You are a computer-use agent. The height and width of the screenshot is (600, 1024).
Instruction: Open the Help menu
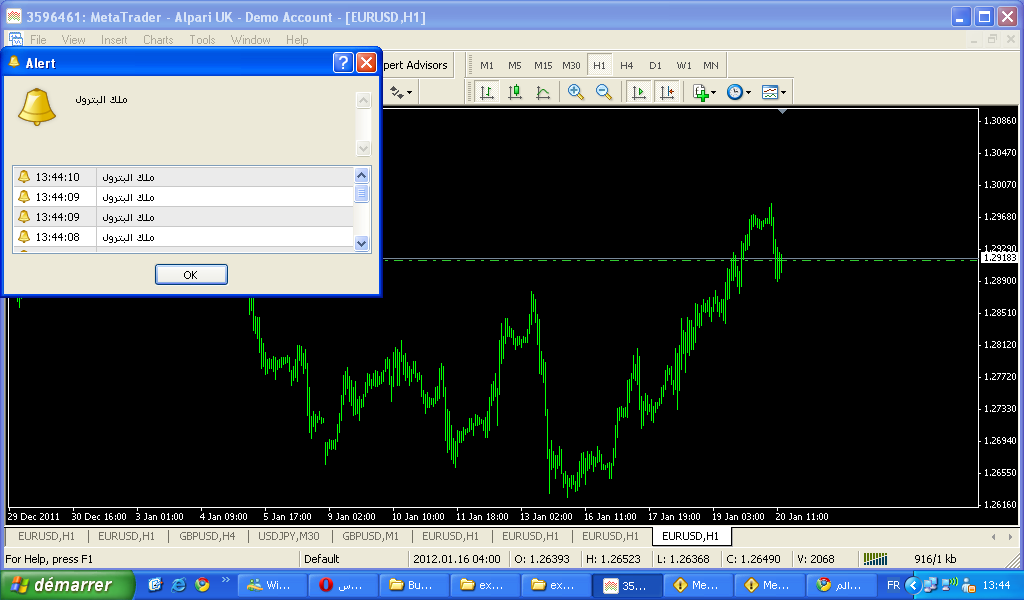297,40
